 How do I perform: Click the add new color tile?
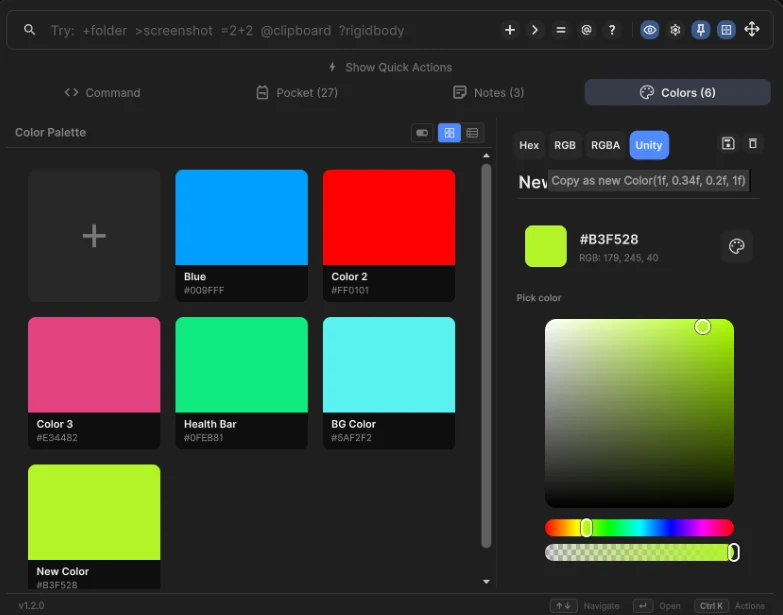[94, 236]
